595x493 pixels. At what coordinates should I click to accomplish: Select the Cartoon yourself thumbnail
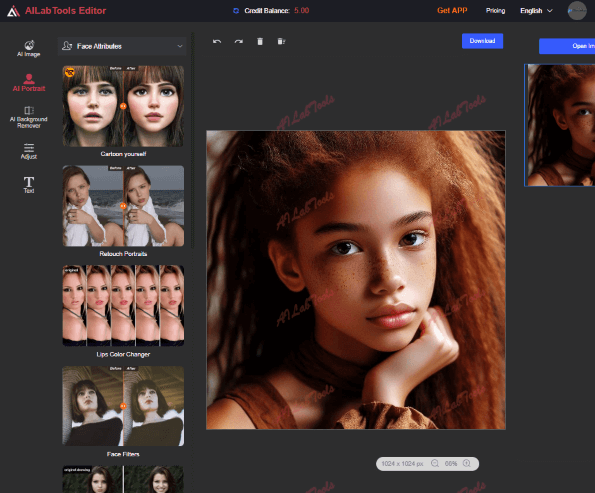[x=123, y=106]
